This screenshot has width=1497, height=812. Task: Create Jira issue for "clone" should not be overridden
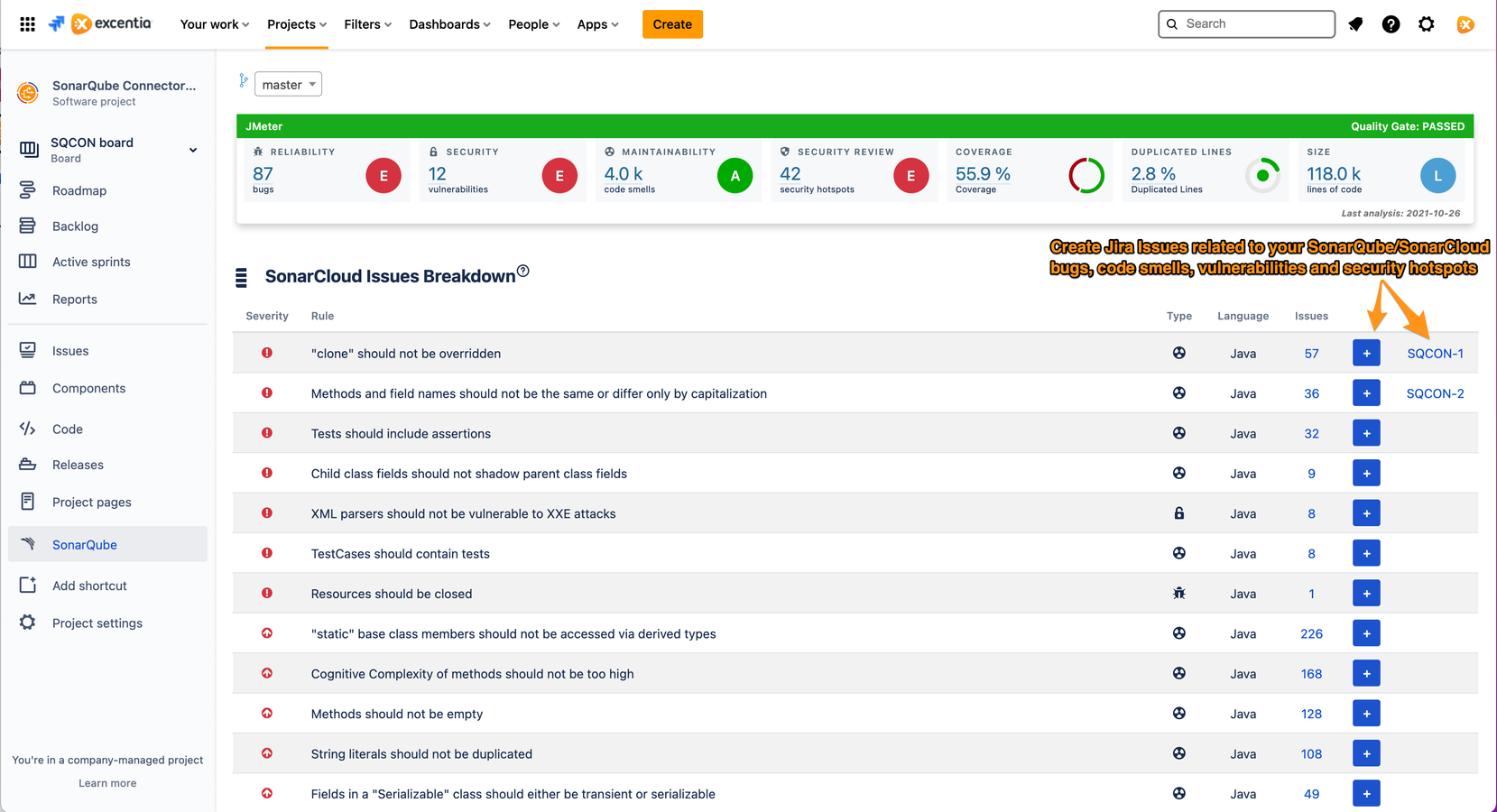1366,353
